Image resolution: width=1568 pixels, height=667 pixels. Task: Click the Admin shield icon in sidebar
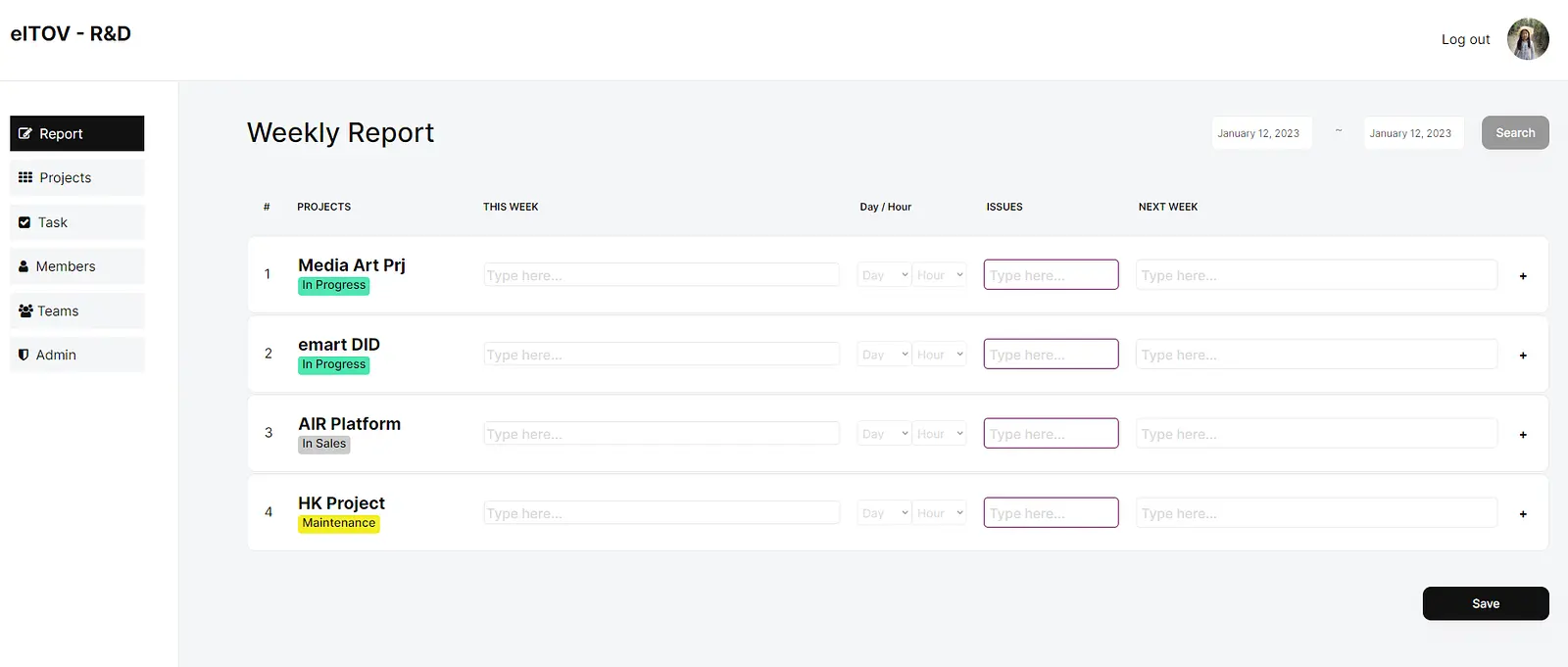click(x=24, y=355)
